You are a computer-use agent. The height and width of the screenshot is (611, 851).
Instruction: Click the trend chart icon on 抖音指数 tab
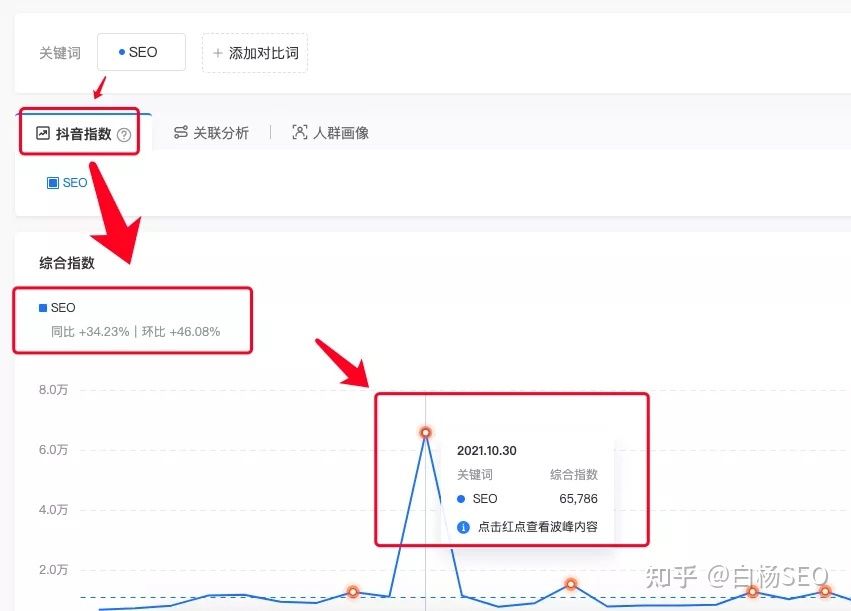(x=43, y=131)
